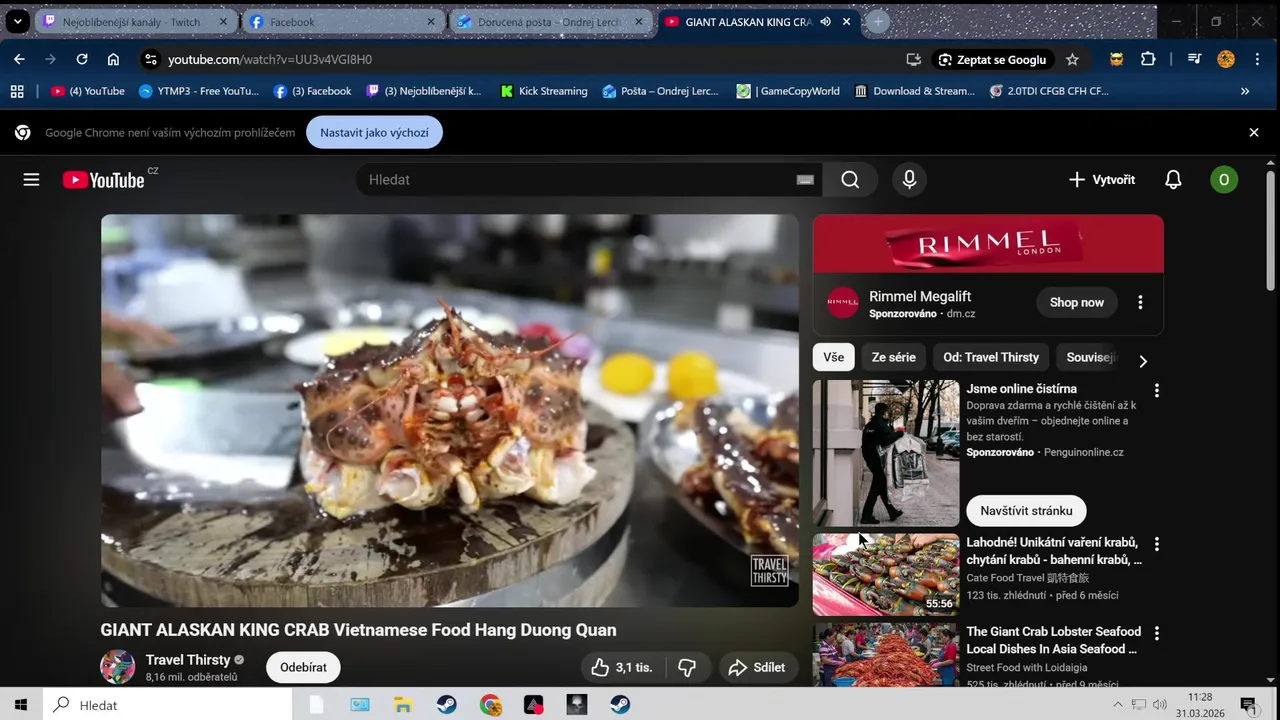Mute the YouTube tab's audio icon
The width and height of the screenshot is (1280, 720).
[x=825, y=22]
